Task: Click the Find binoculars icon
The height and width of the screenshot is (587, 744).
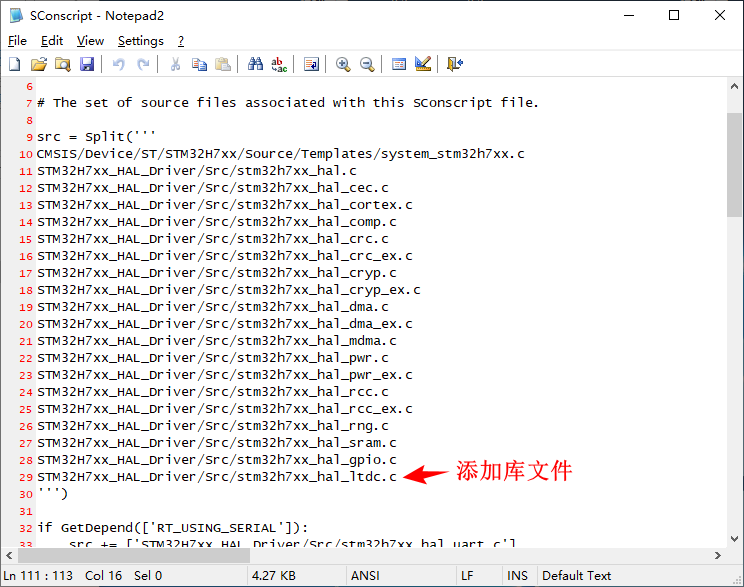Action: pos(255,64)
